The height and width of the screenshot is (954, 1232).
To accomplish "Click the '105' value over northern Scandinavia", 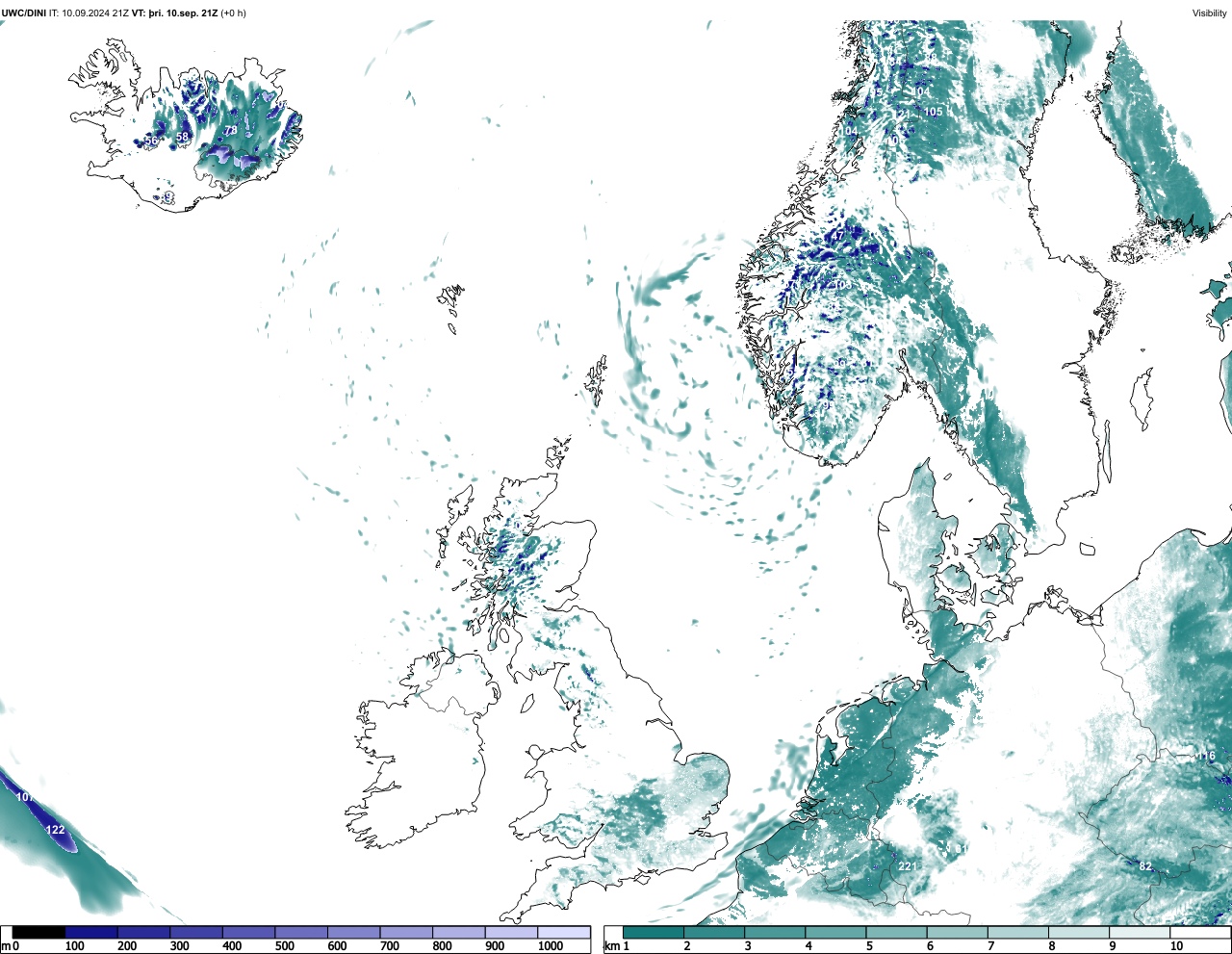I will pyautogui.click(x=933, y=112).
